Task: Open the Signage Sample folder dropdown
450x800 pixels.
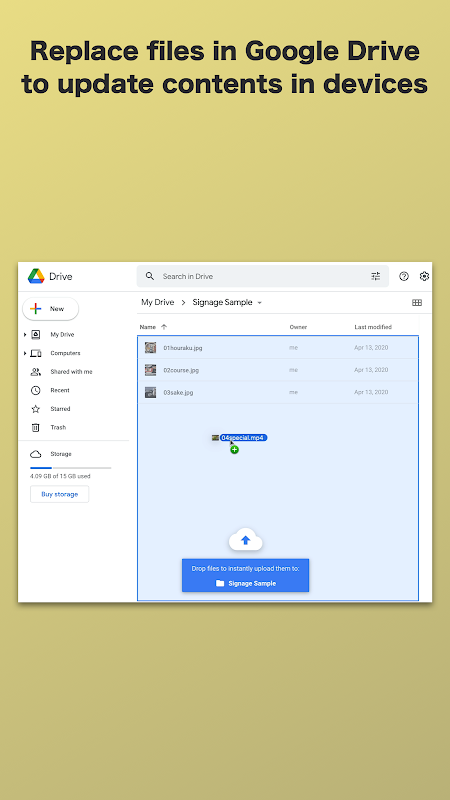Action: pyautogui.click(x=259, y=303)
